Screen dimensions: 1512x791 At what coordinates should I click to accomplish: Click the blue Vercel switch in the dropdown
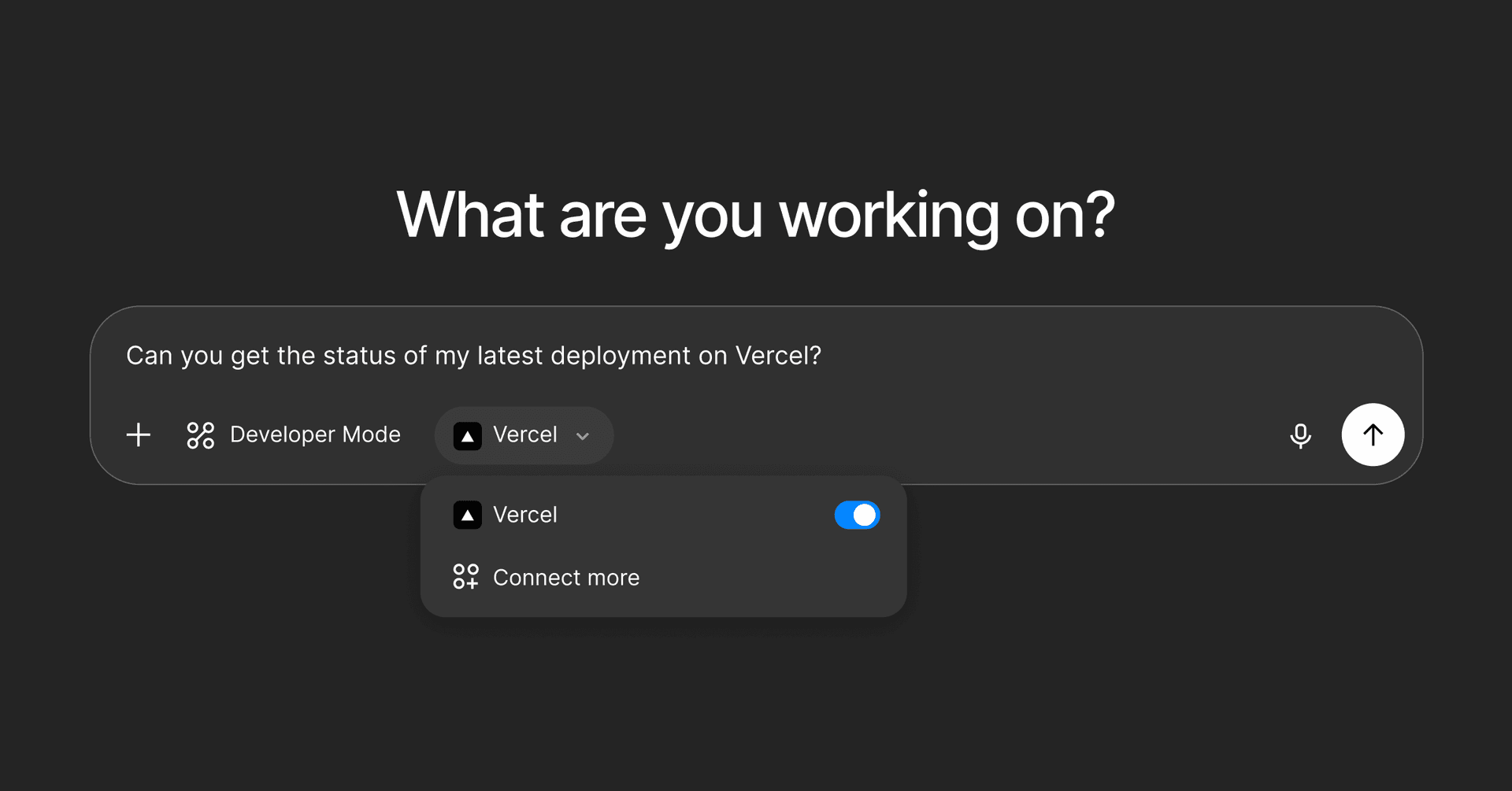coord(857,516)
